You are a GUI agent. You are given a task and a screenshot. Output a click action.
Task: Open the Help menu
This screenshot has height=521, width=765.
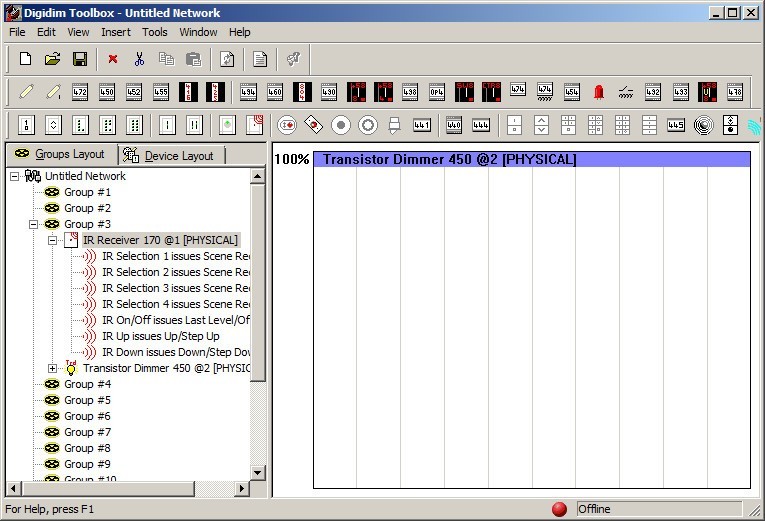click(x=240, y=32)
